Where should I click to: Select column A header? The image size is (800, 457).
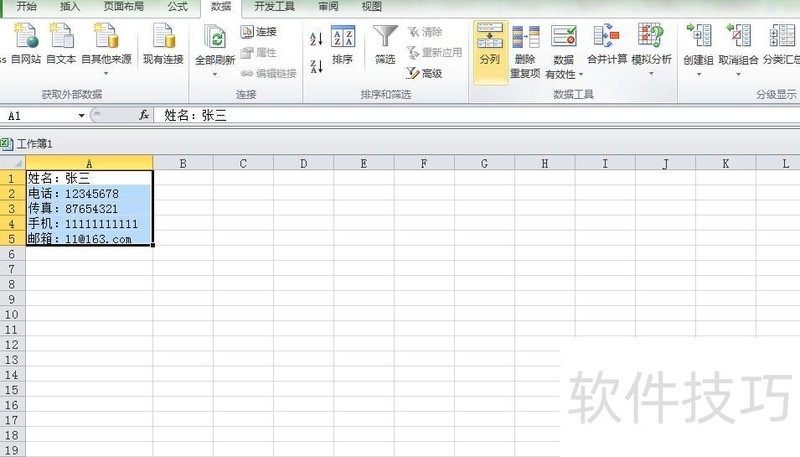(89, 163)
